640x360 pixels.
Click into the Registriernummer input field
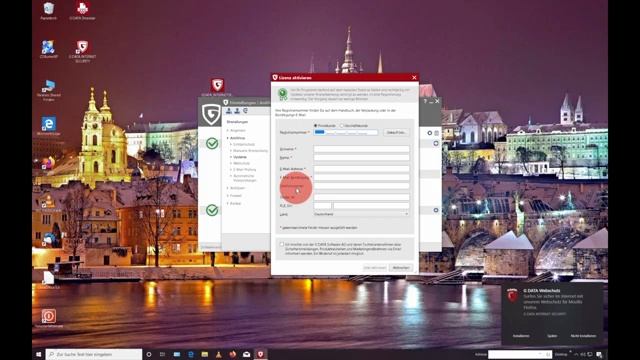coord(346,132)
